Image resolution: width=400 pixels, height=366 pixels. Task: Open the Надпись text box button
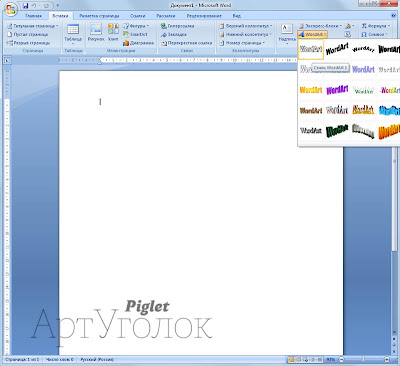tap(287, 33)
